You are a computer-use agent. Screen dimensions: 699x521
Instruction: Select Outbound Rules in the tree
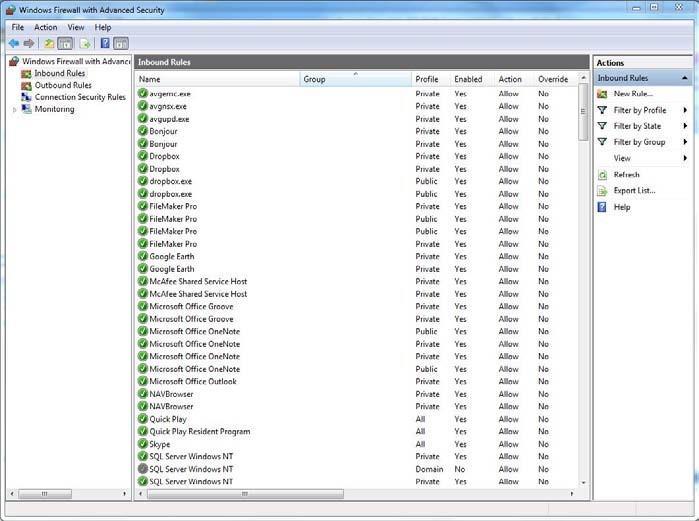[x=63, y=86]
